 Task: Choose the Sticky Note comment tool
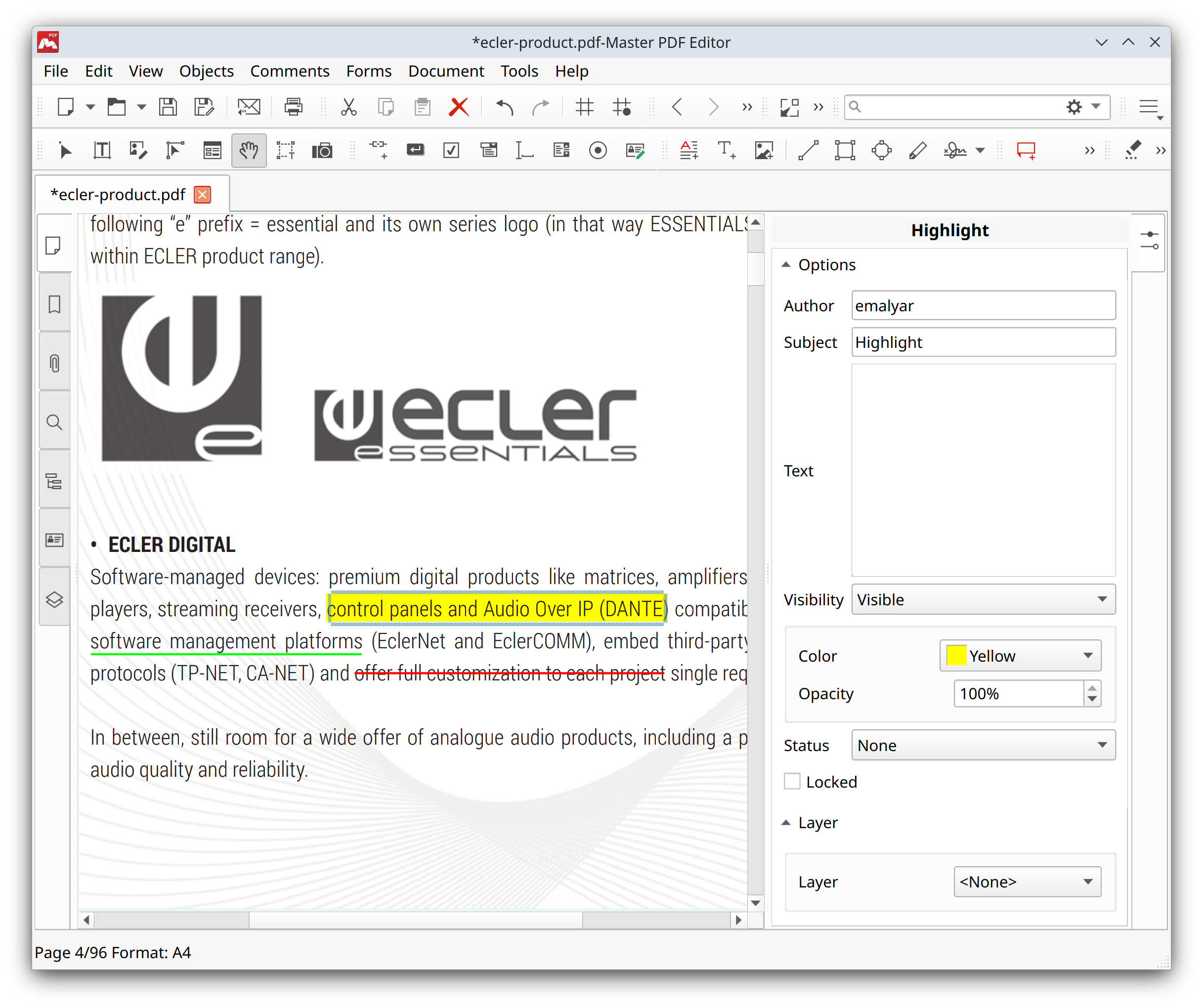click(1026, 150)
